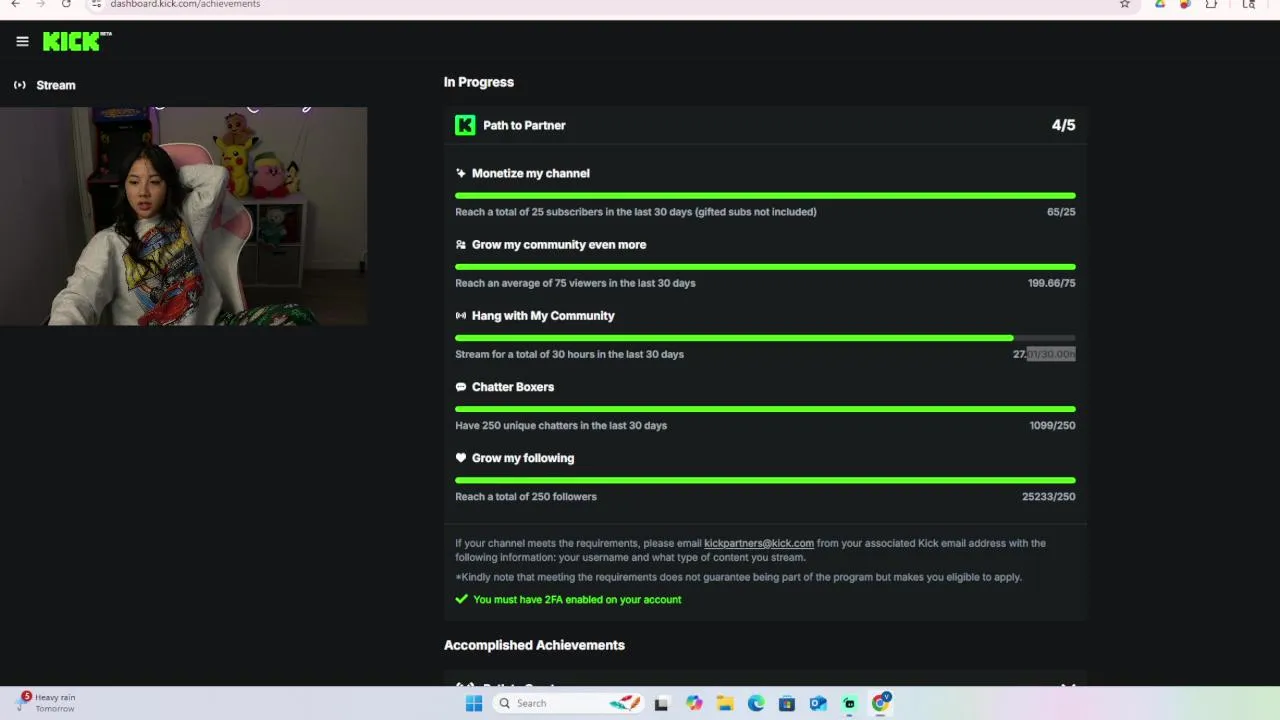Open Task View on the taskbar
Viewport: 1280px width, 720px height.
click(661, 703)
